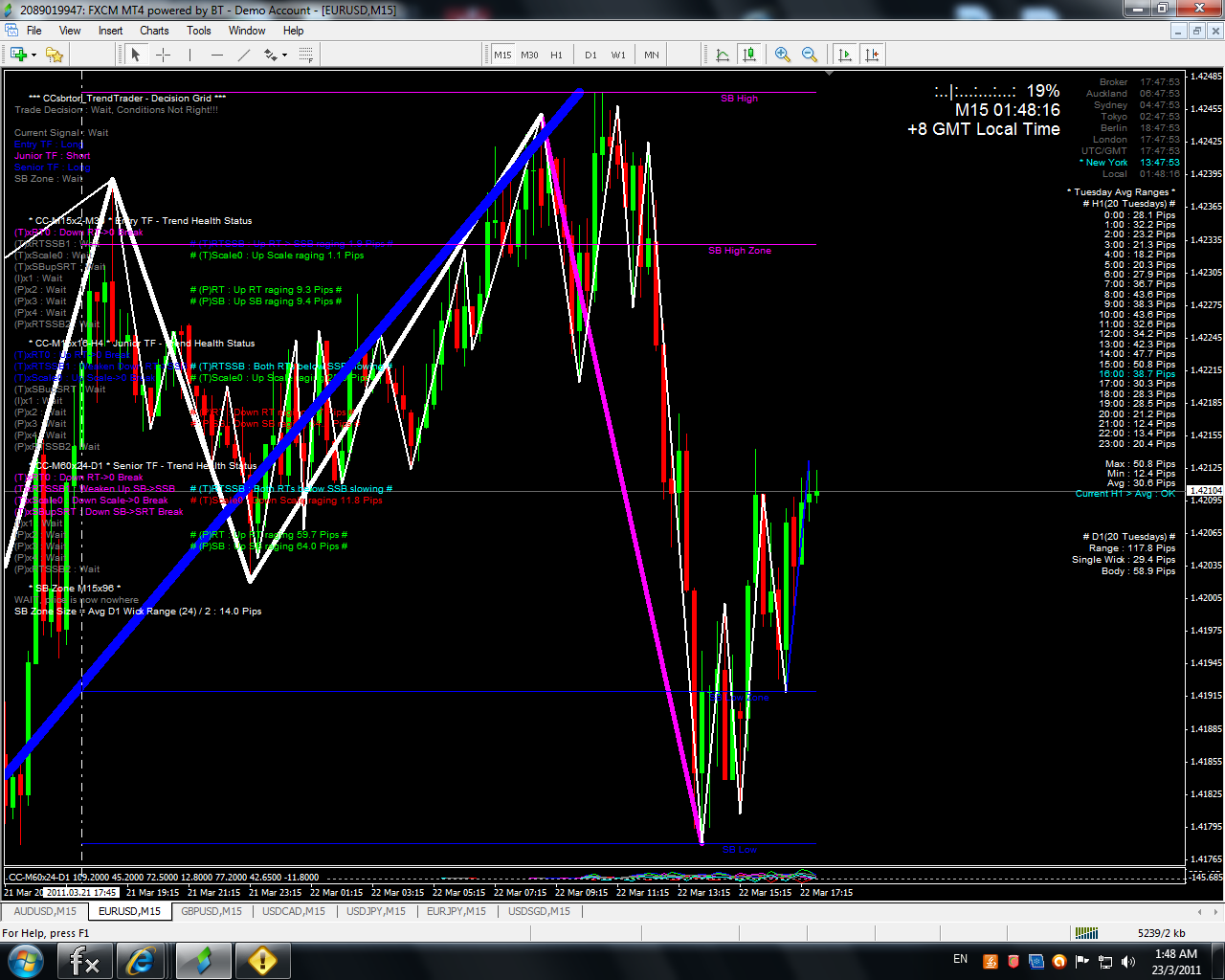Click the volume speaker tray icon
This screenshot has height=980, width=1225.
click(1128, 961)
